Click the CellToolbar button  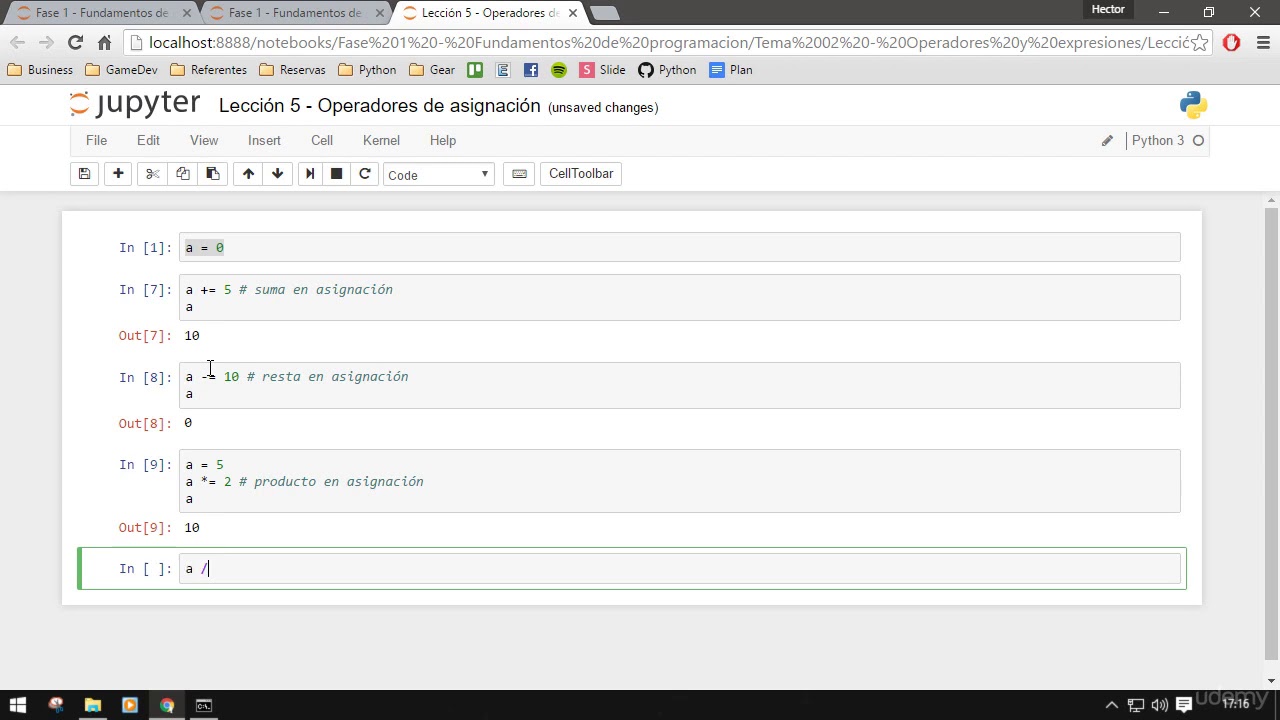coord(581,174)
